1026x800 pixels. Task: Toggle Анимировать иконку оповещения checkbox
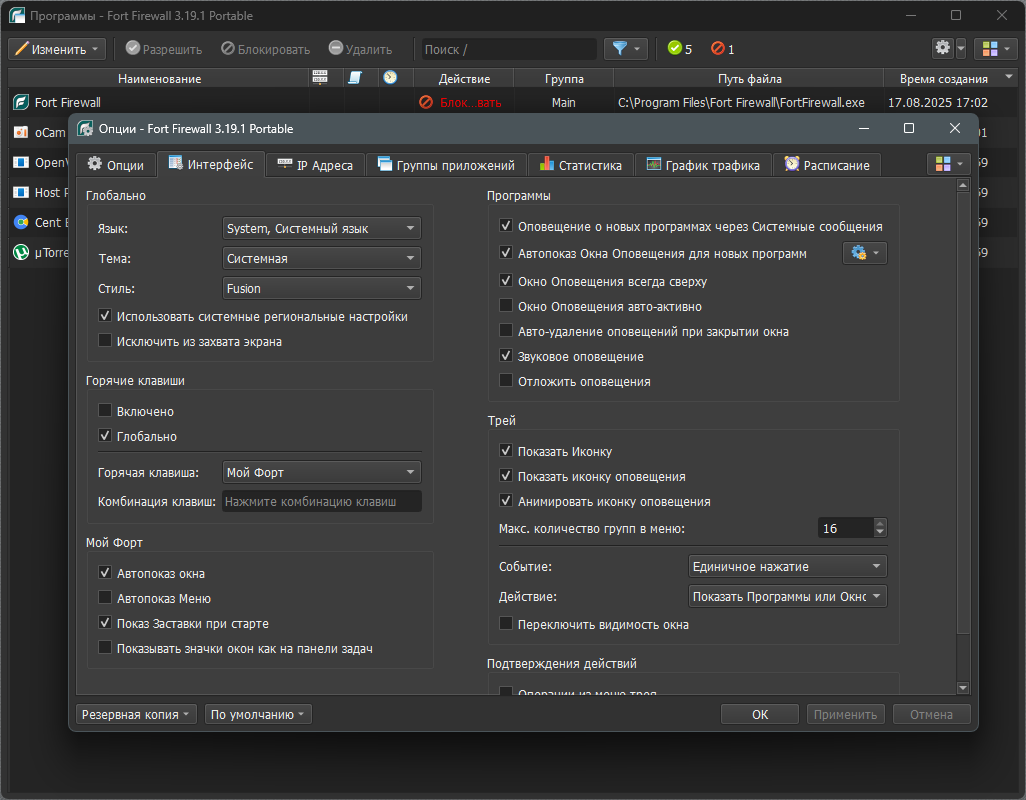click(506, 501)
